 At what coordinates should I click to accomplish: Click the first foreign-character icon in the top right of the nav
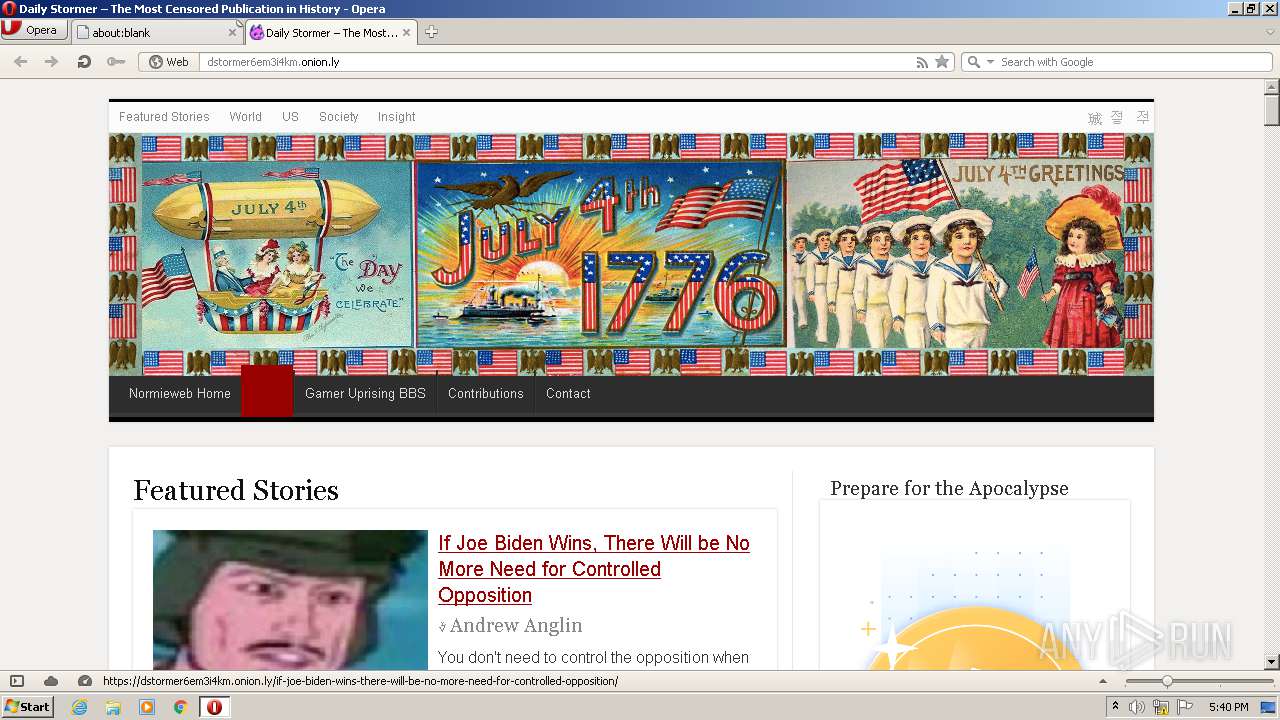[x=1095, y=118]
